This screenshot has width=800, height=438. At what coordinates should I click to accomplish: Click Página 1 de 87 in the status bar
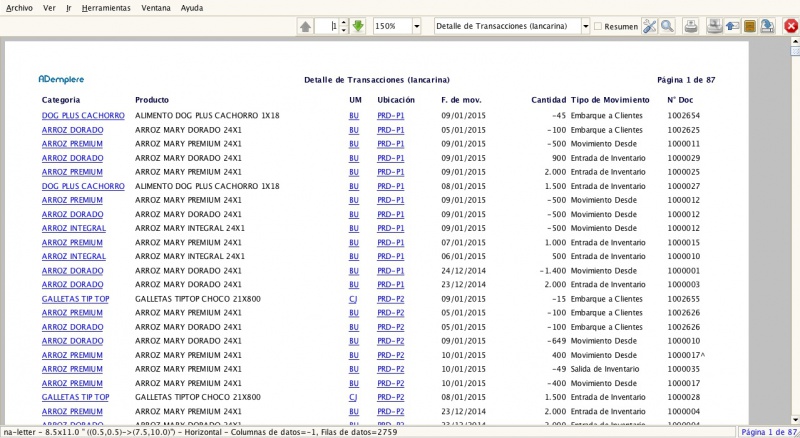point(769,432)
